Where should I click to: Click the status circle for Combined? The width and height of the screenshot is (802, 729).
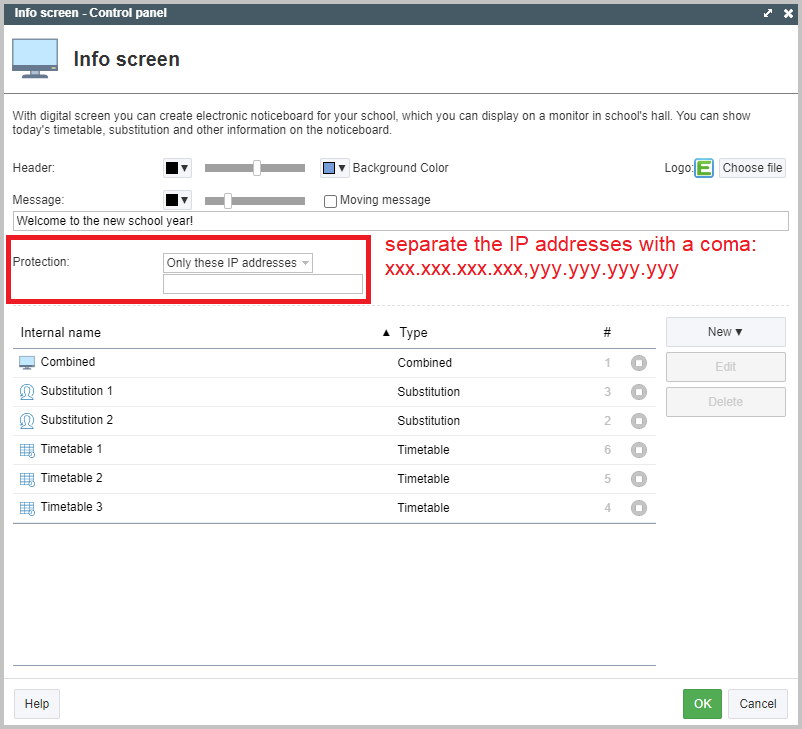pos(639,363)
